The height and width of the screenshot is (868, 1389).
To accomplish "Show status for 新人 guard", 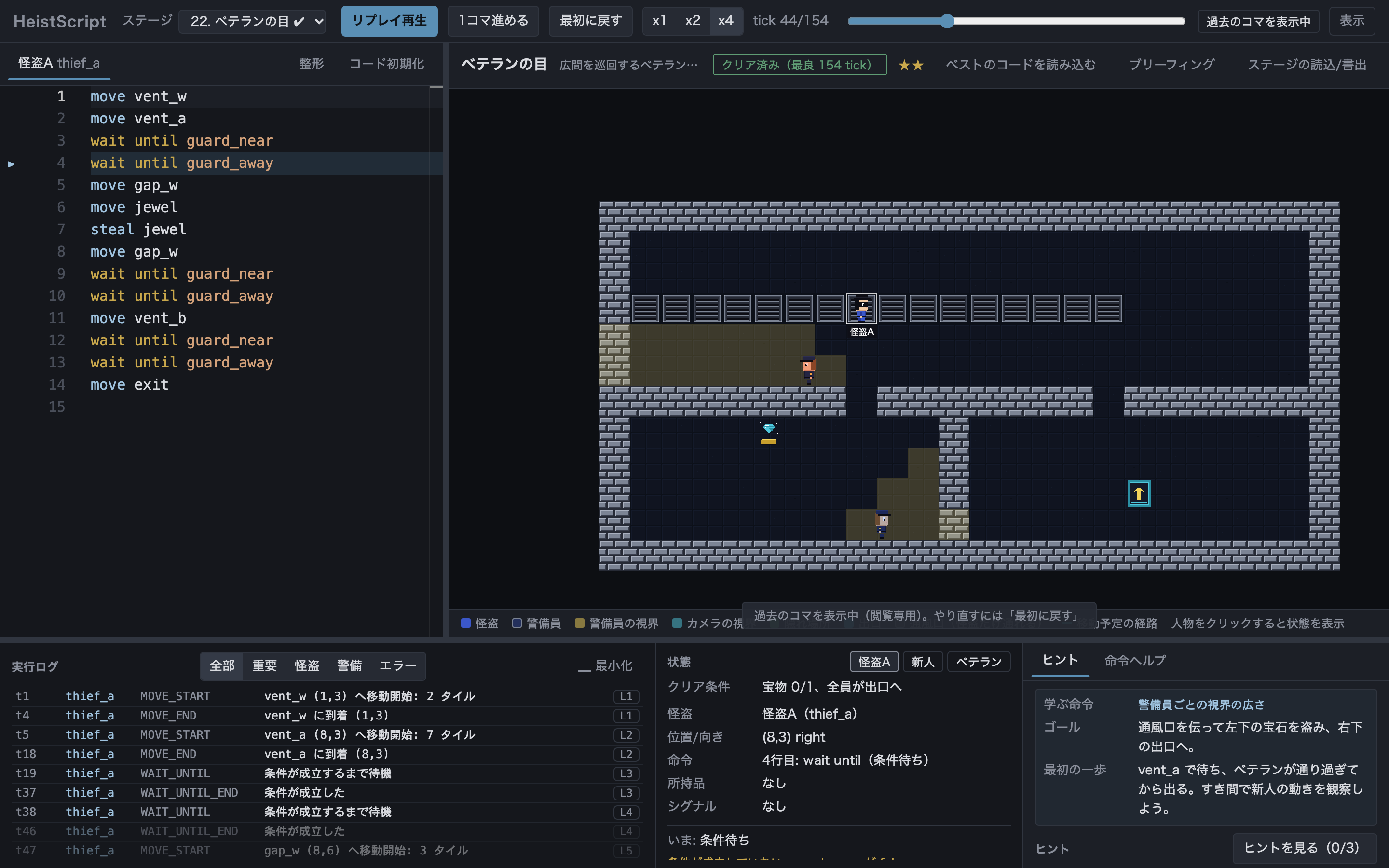I will coord(923,662).
